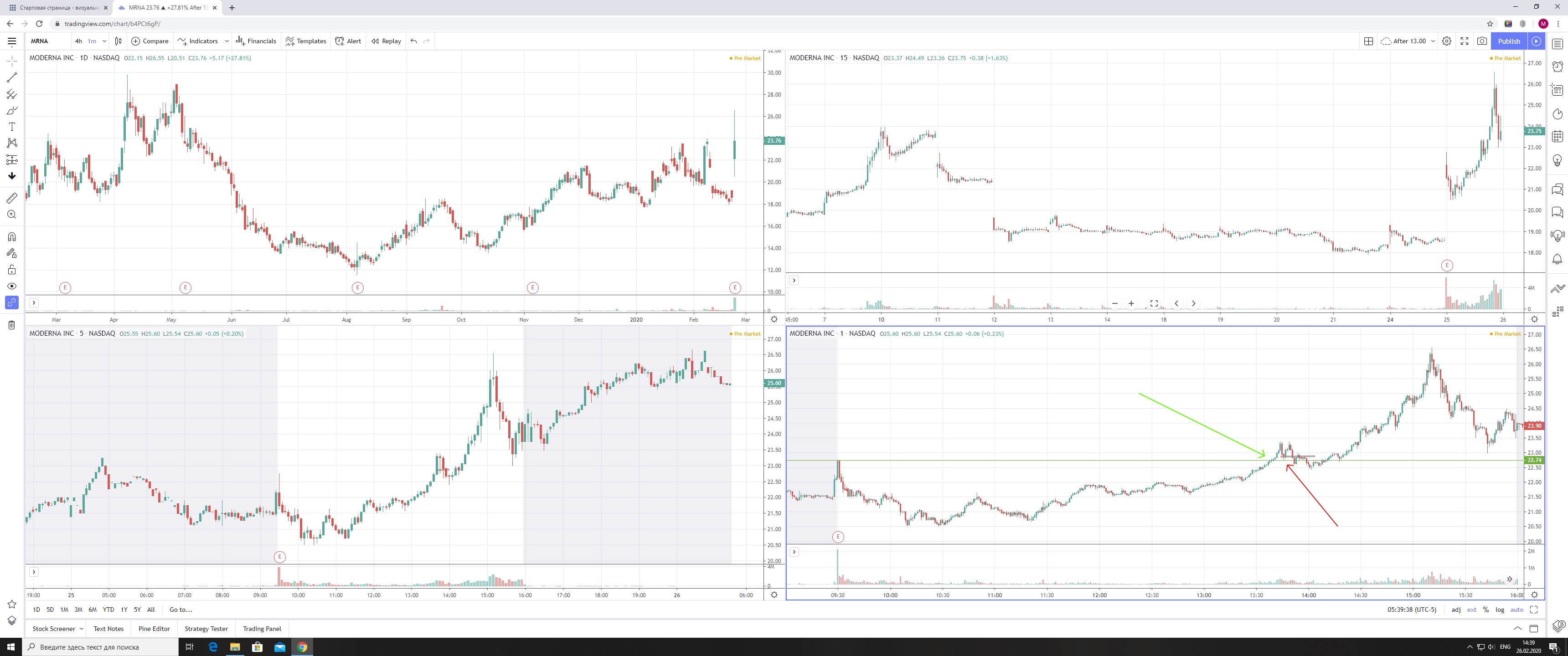This screenshot has height=656, width=1568.
Task: Open the Indicators dropdown arrow
Action: [227, 41]
